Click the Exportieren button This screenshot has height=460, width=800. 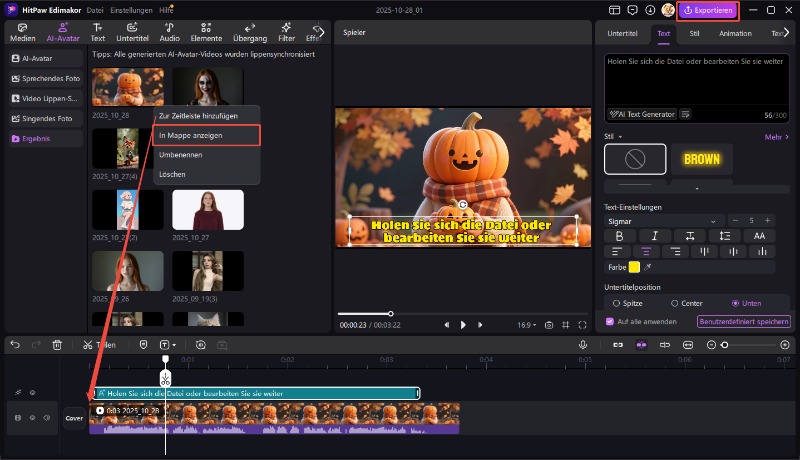click(708, 10)
